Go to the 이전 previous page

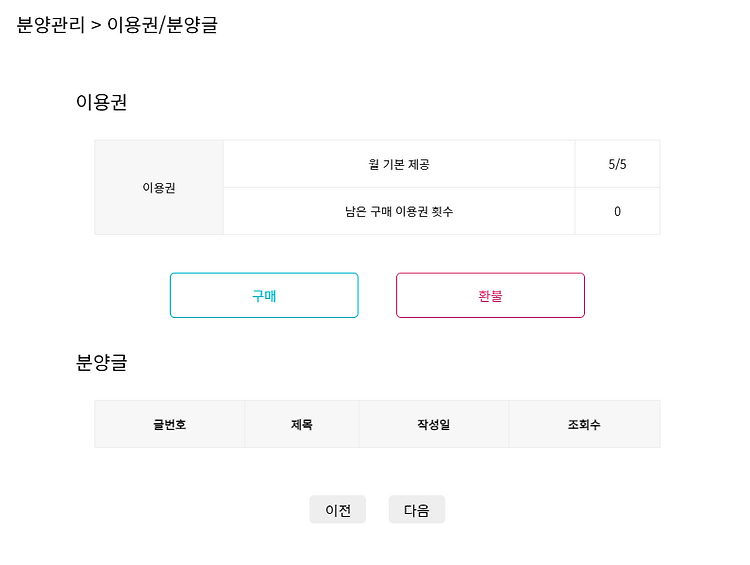[x=338, y=510]
